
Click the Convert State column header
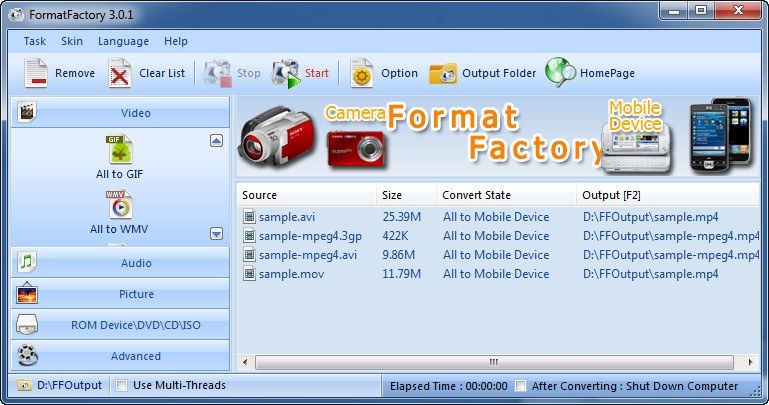pos(506,195)
